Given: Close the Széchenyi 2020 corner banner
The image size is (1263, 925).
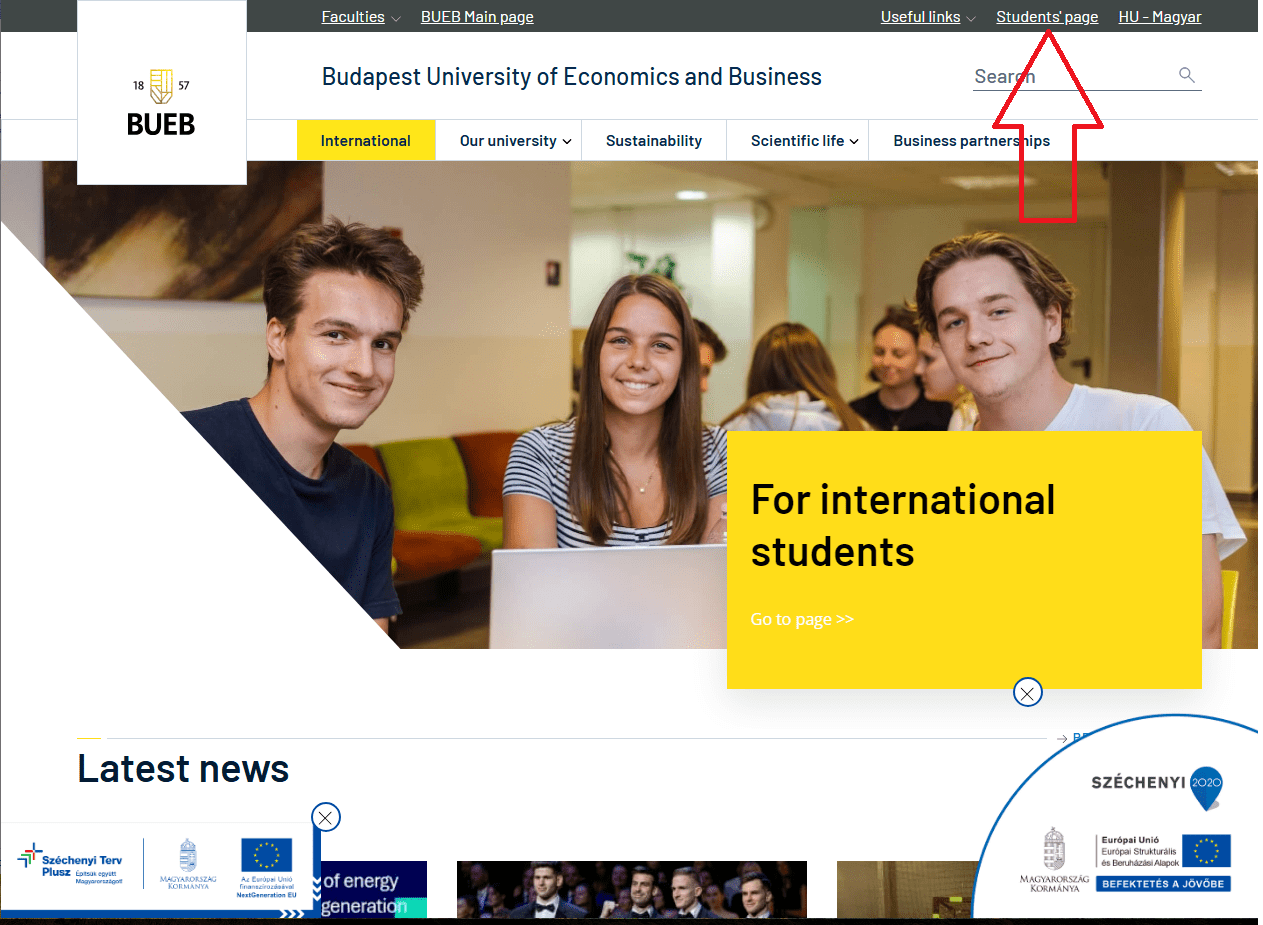Looking at the screenshot, I should point(1027,692).
